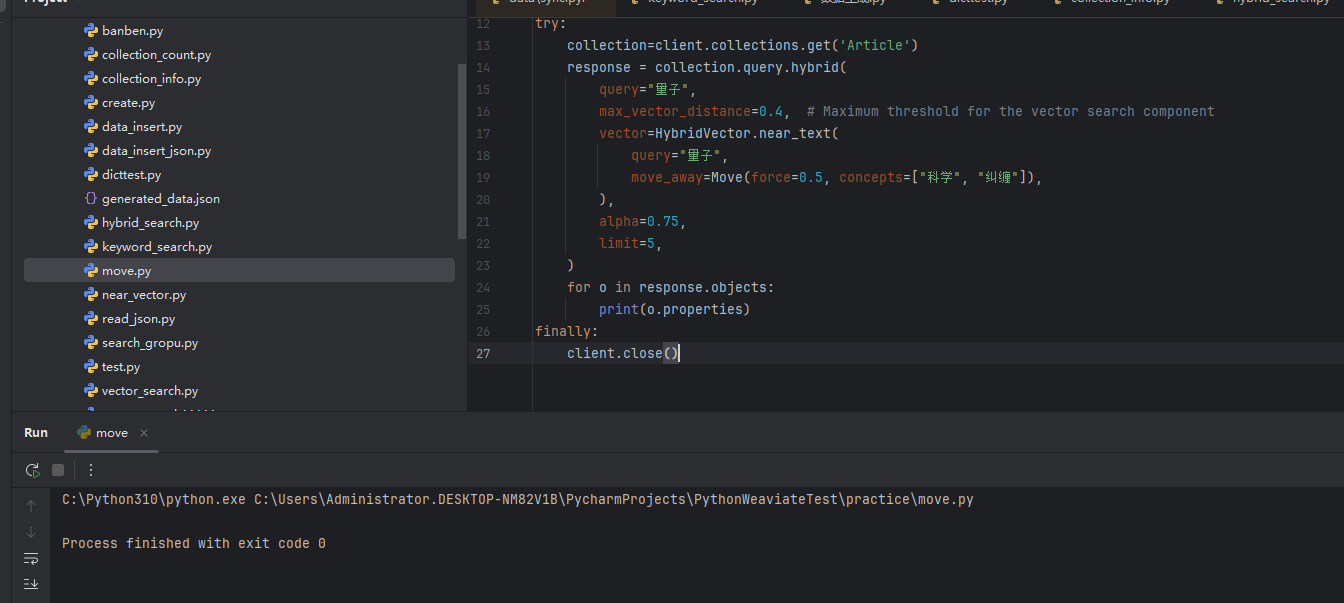Enable scroll to end in the console
1344x603 pixels.
click(30, 584)
